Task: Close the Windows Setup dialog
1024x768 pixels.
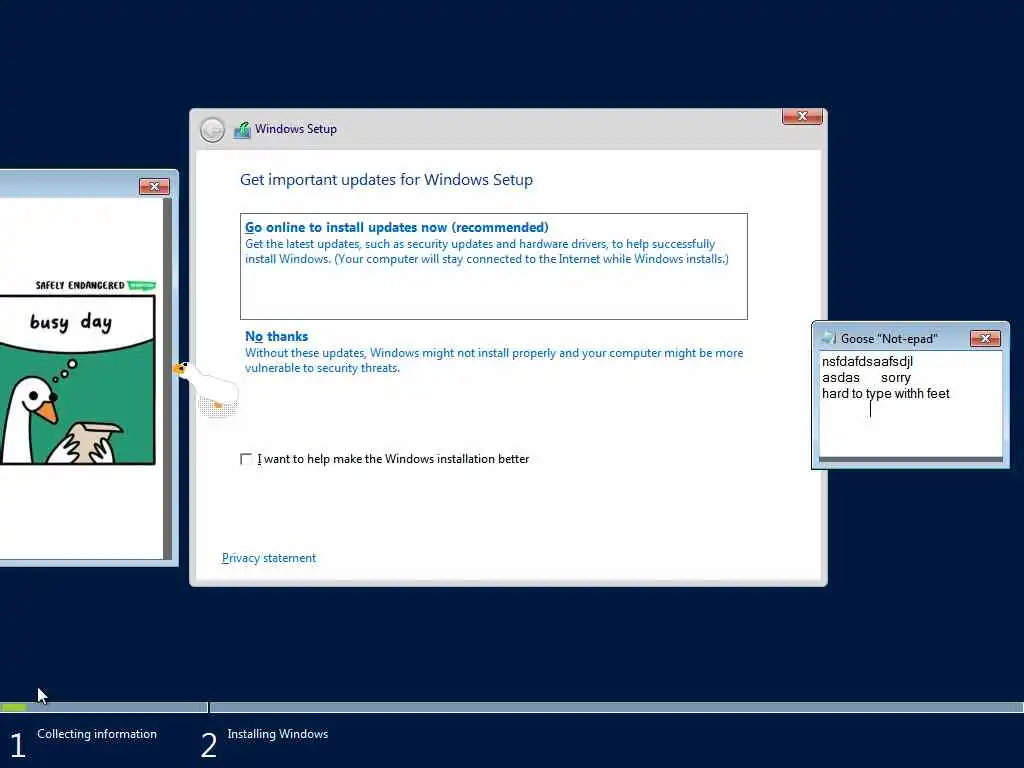Action: (802, 116)
